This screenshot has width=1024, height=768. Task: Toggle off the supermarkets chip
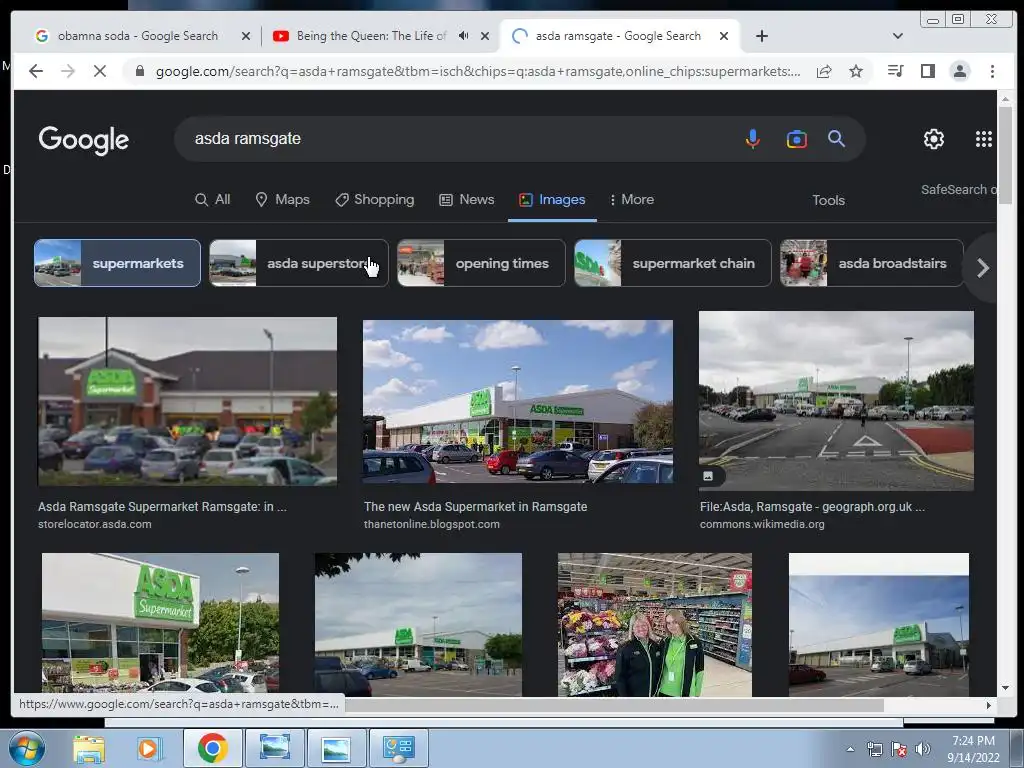point(118,263)
